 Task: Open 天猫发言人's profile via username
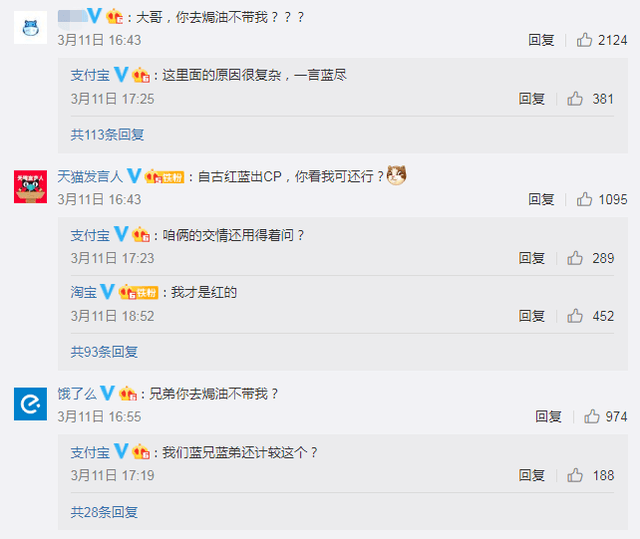[x=90, y=176]
